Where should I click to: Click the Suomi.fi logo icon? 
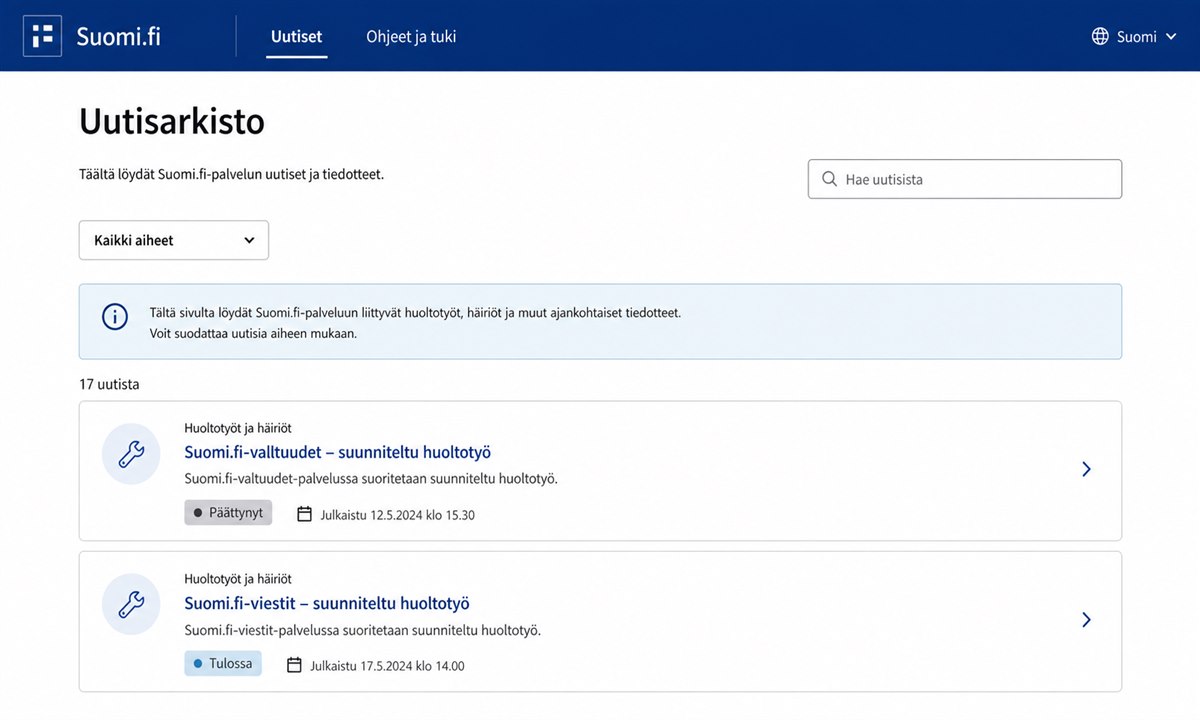(42, 36)
